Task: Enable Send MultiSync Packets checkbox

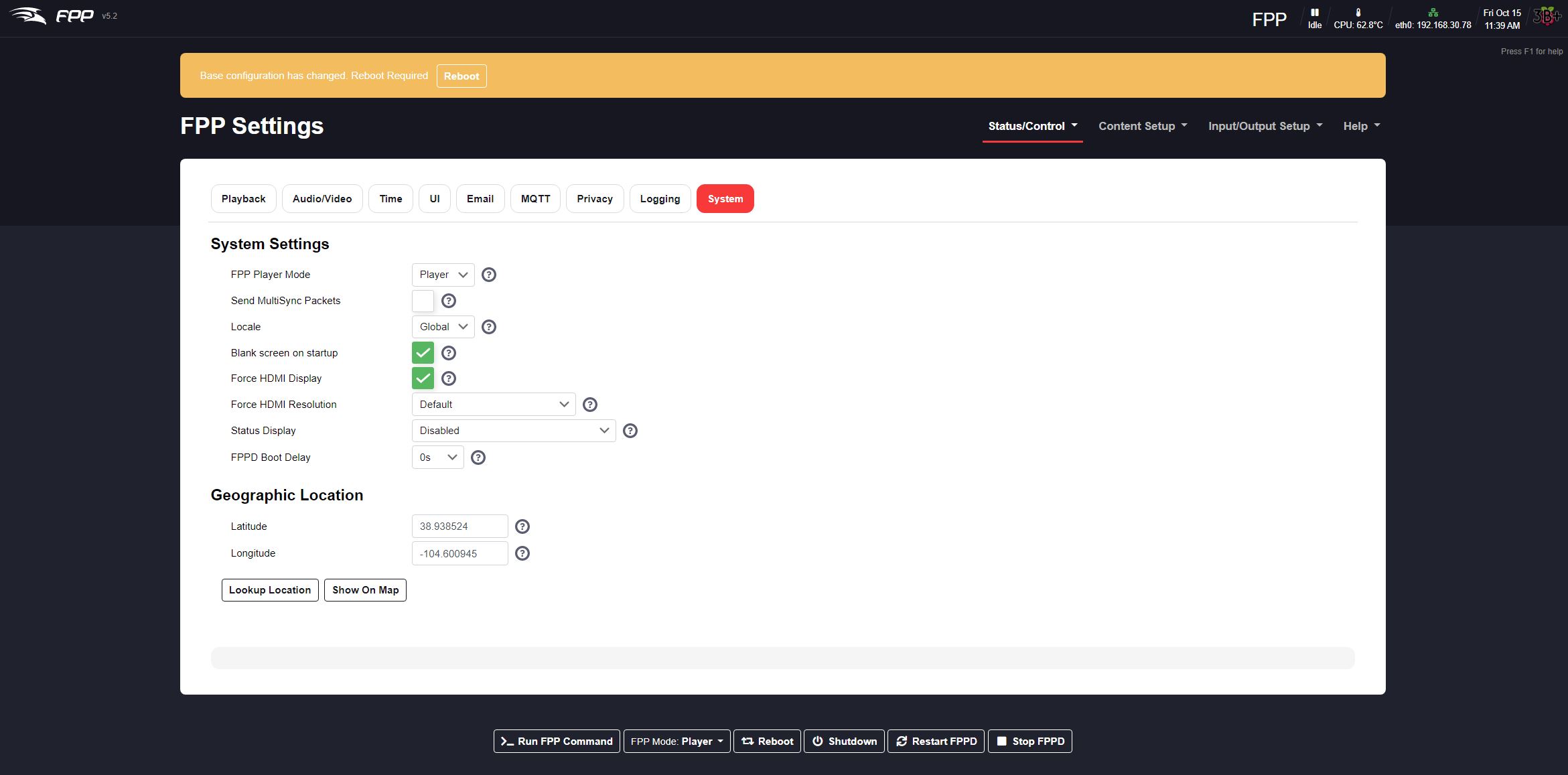Action: (x=423, y=301)
